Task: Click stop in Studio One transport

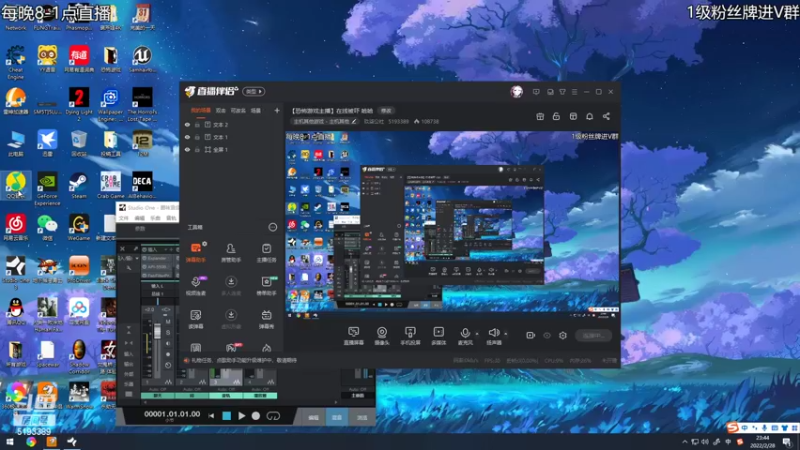Action: pyautogui.click(x=227, y=416)
